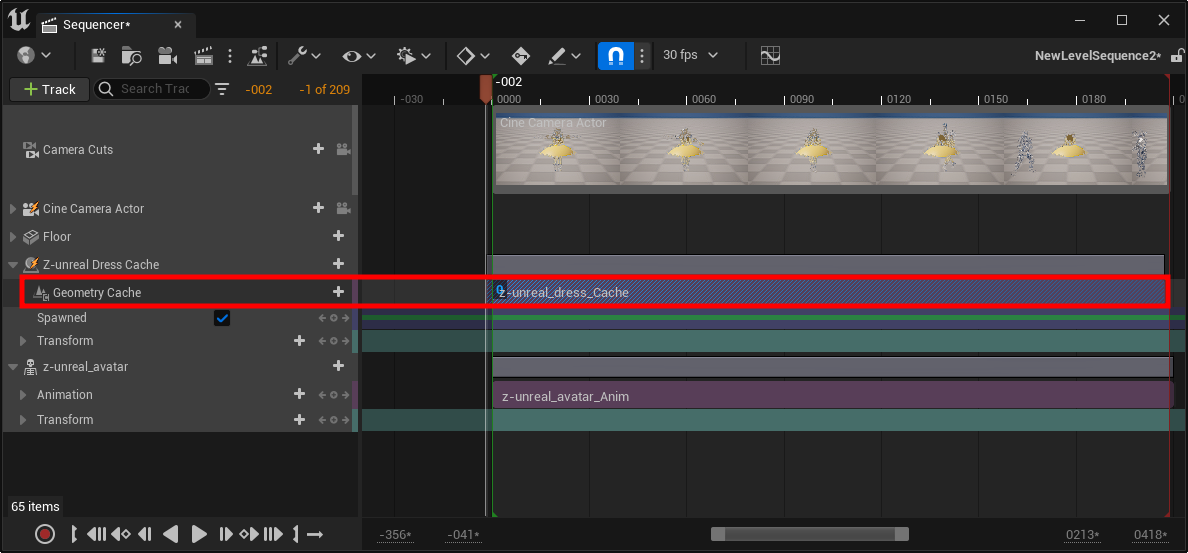
Task: Click the + Track button
Action: click(x=50, y=89)
